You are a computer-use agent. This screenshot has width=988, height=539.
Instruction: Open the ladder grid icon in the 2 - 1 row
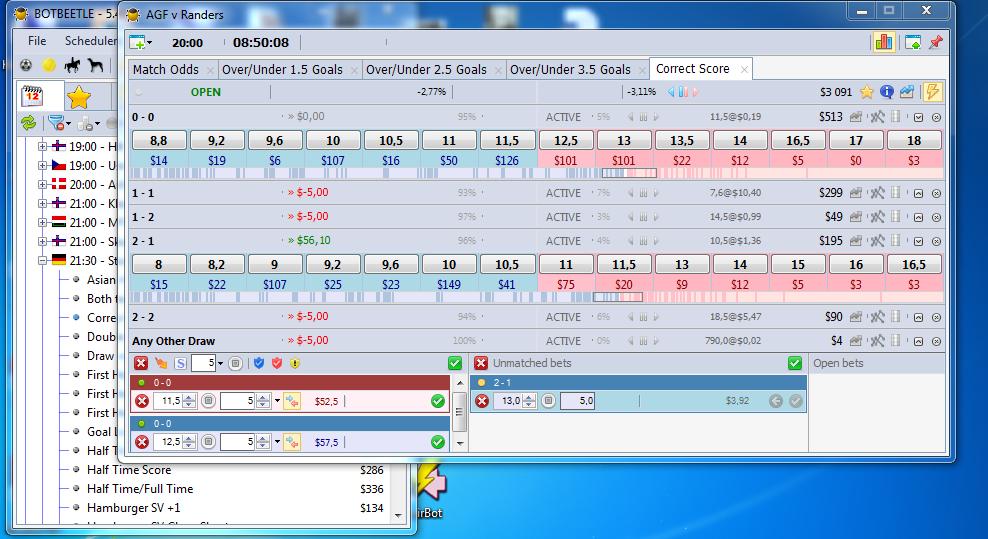pos(895,240)
